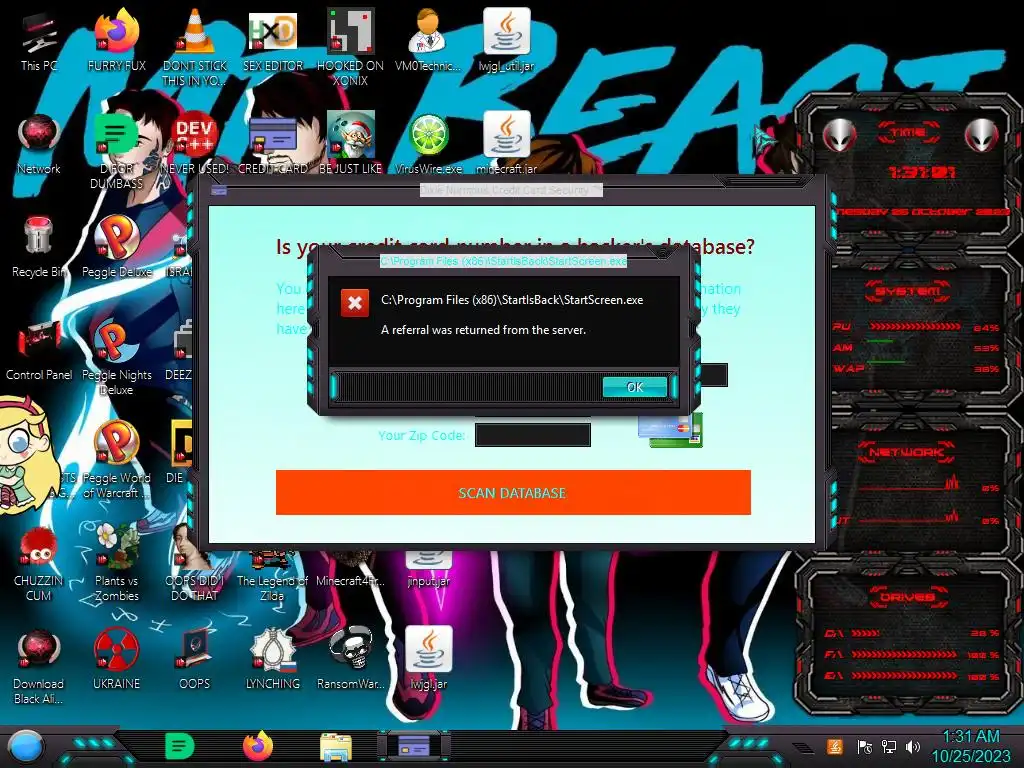1024x768 pixels.
Task: Open the RansomWar... skull desktop shortcut
Action: (x=351, y=660)
